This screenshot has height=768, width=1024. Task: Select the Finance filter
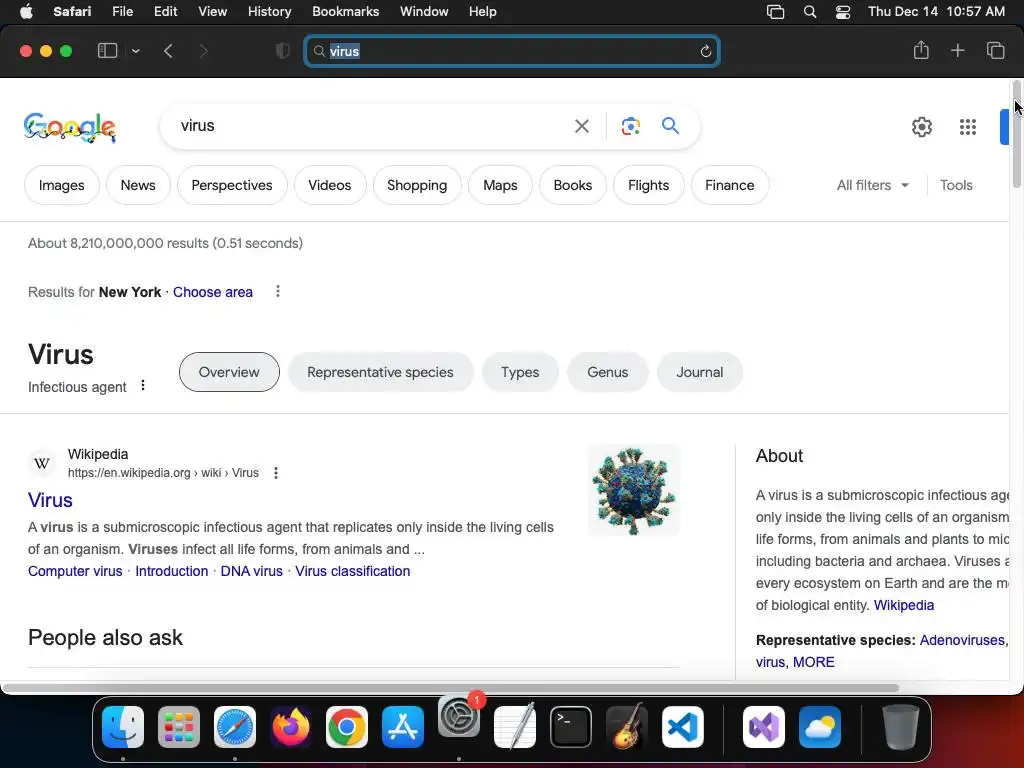[729, 185]
